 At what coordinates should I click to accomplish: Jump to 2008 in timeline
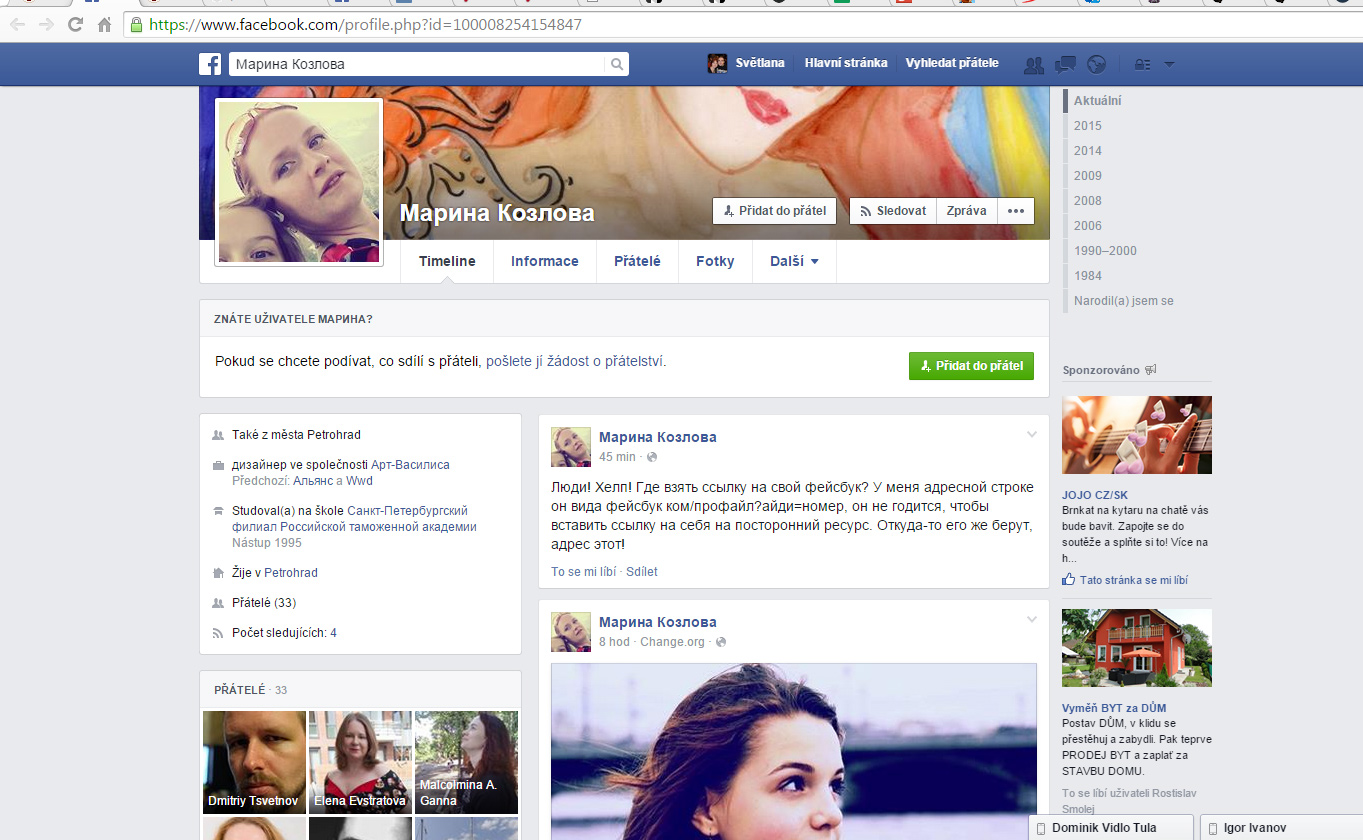pyautogui.click(x=1087, y=201)
